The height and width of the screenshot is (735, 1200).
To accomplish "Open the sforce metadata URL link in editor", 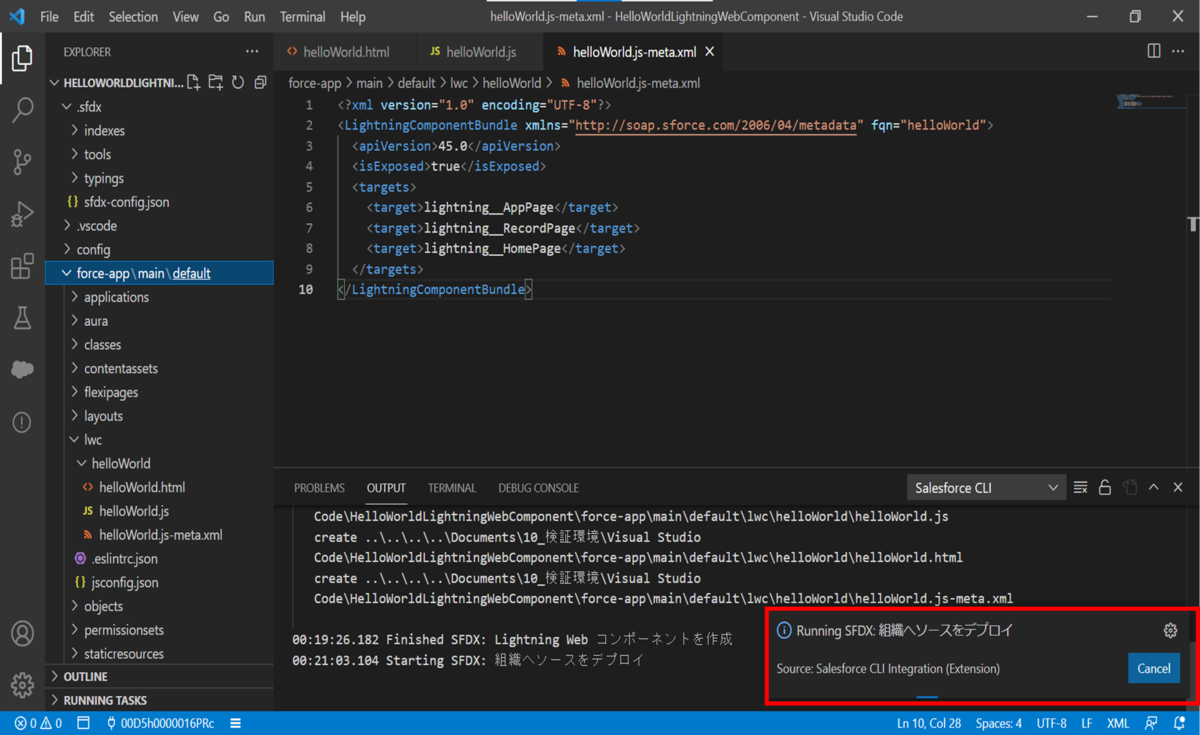I will click(718, 125).
